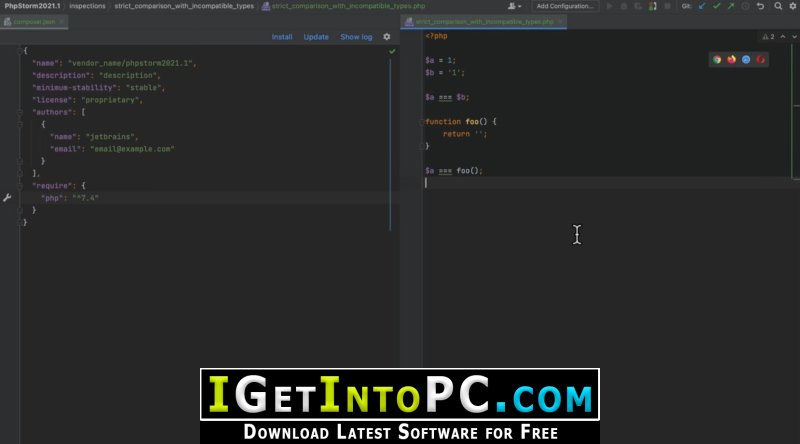Viewport: 800px width, 444px height.
Task: Click the $a = 1; line
Action: pos(440,60)
